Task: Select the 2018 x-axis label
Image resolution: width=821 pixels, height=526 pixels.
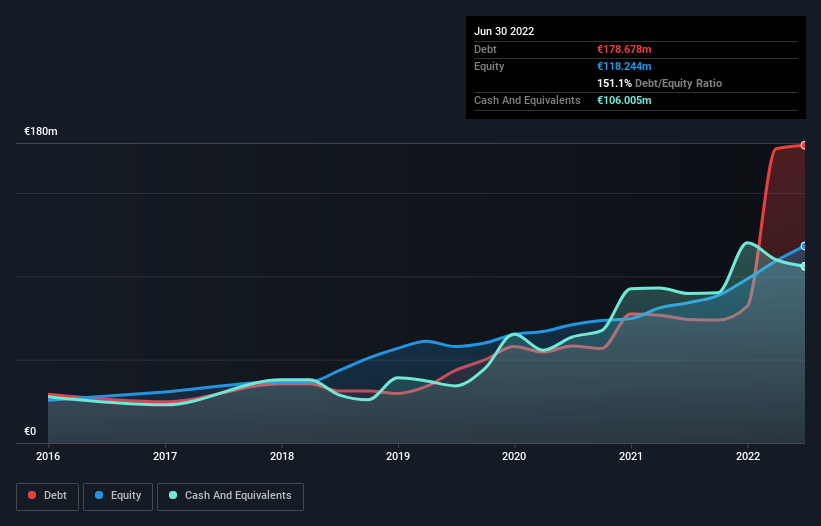Action: click(x=282, y=456)
